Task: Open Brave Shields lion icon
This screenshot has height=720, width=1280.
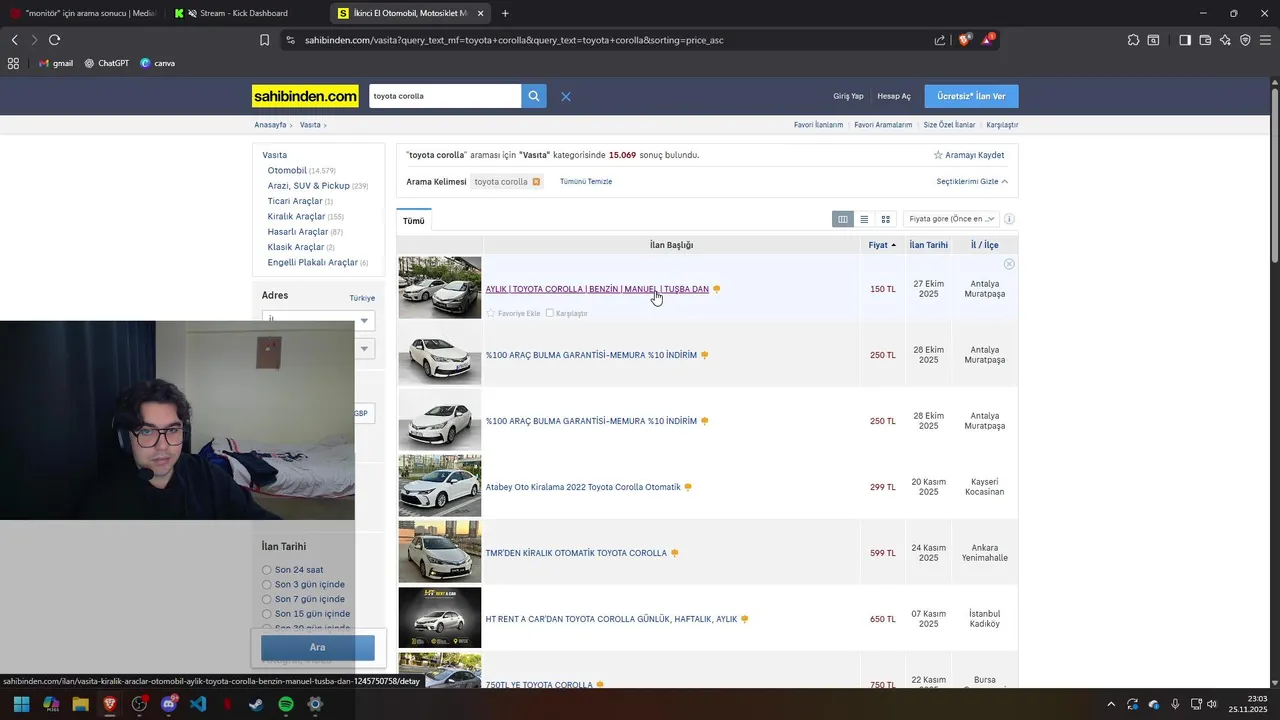Action: coord(965,40)
